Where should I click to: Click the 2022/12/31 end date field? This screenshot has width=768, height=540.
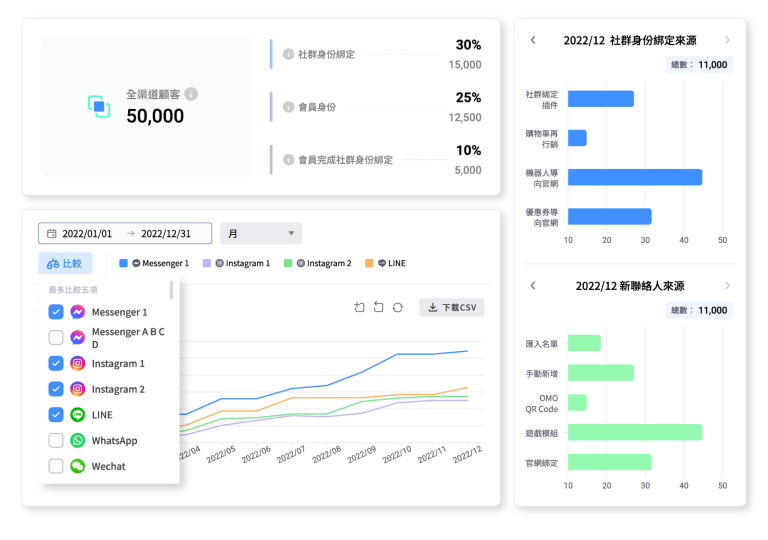click(166, 234)
